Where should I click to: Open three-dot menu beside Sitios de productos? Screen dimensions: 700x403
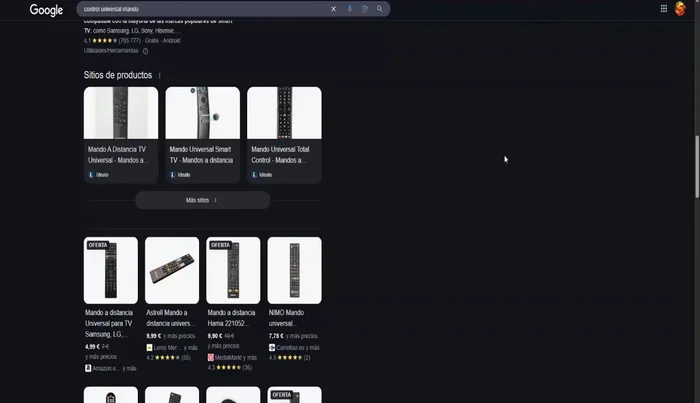coord(159,75)
